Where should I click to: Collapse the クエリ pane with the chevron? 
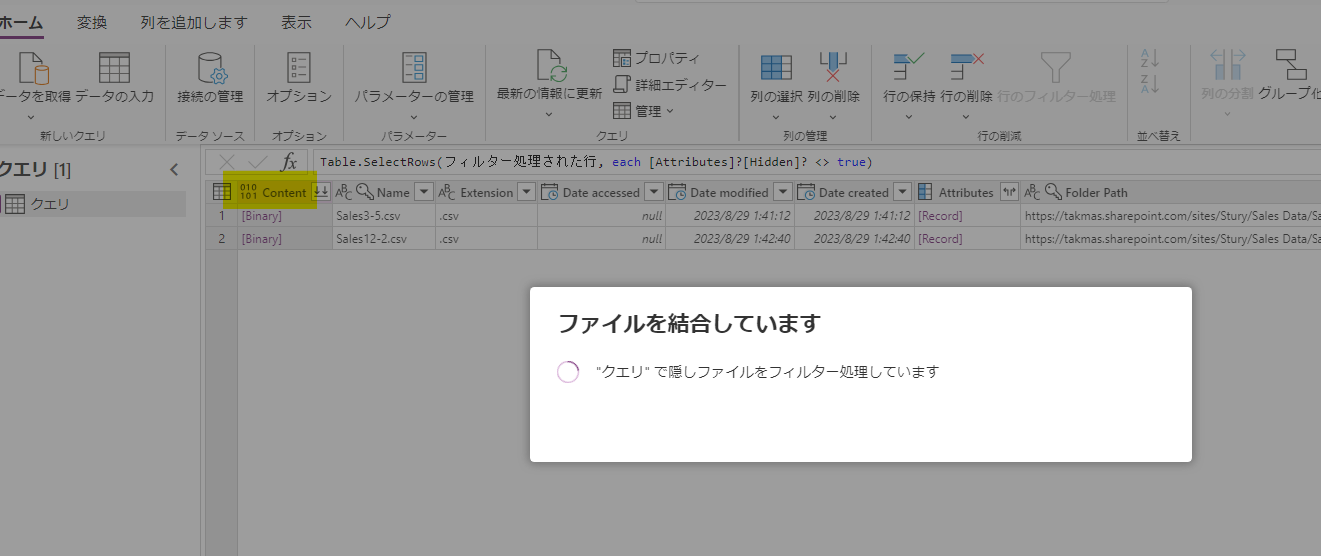174,170
